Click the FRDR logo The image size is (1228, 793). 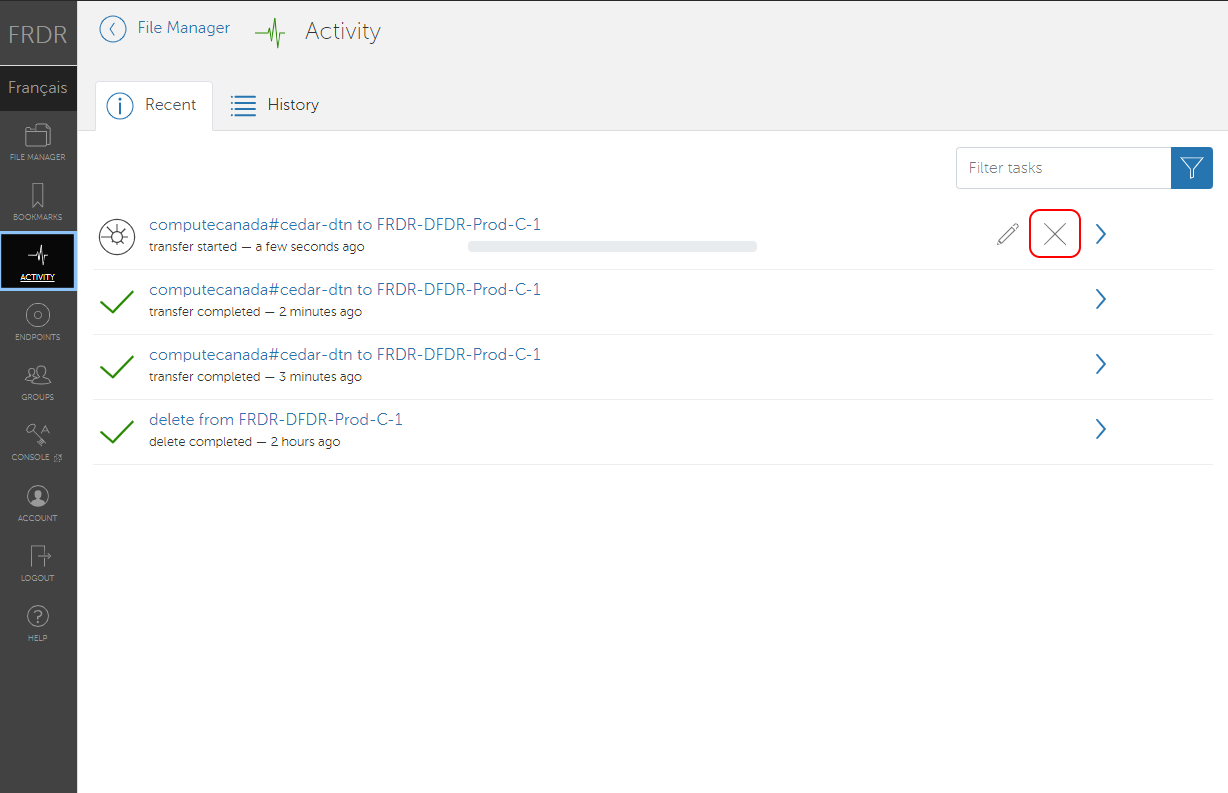tap(38, 34)
